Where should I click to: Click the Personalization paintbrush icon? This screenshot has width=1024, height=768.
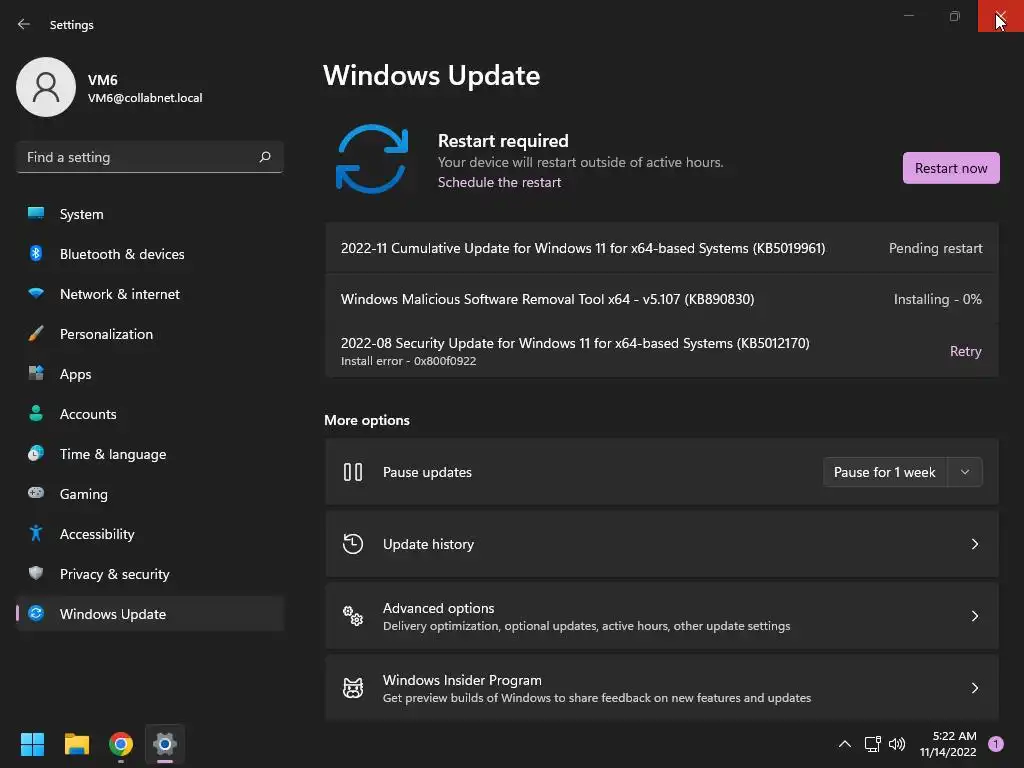tap(36, 334)
